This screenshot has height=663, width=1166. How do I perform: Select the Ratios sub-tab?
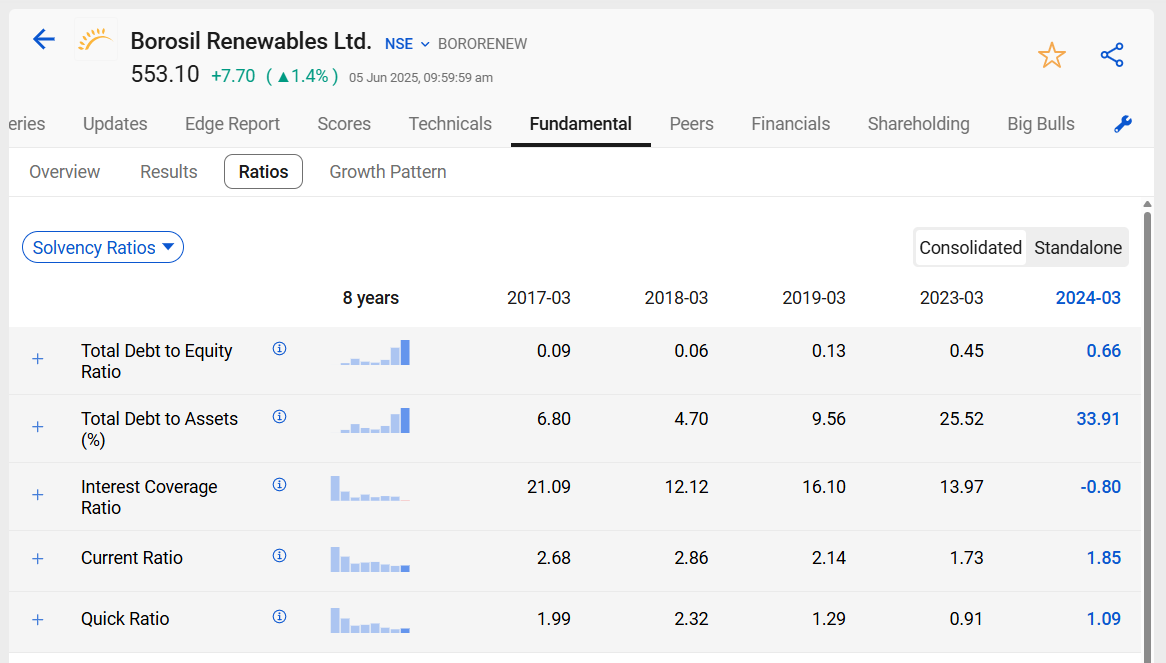[x=263, y=172]
